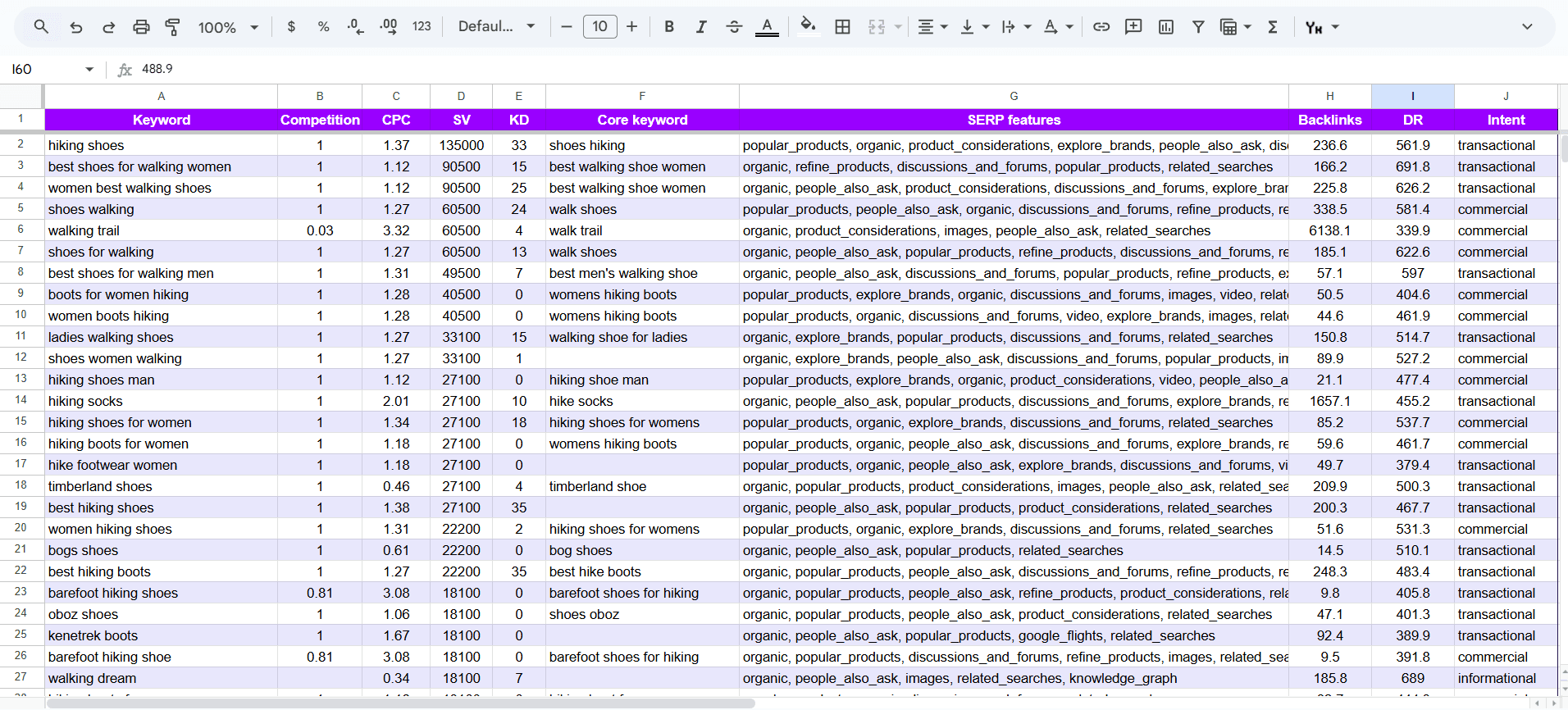Image resolution: width=1568 pixels, height=710 pixels.
Task: Open the font family dropdown
Action: (x=496, y=27)
